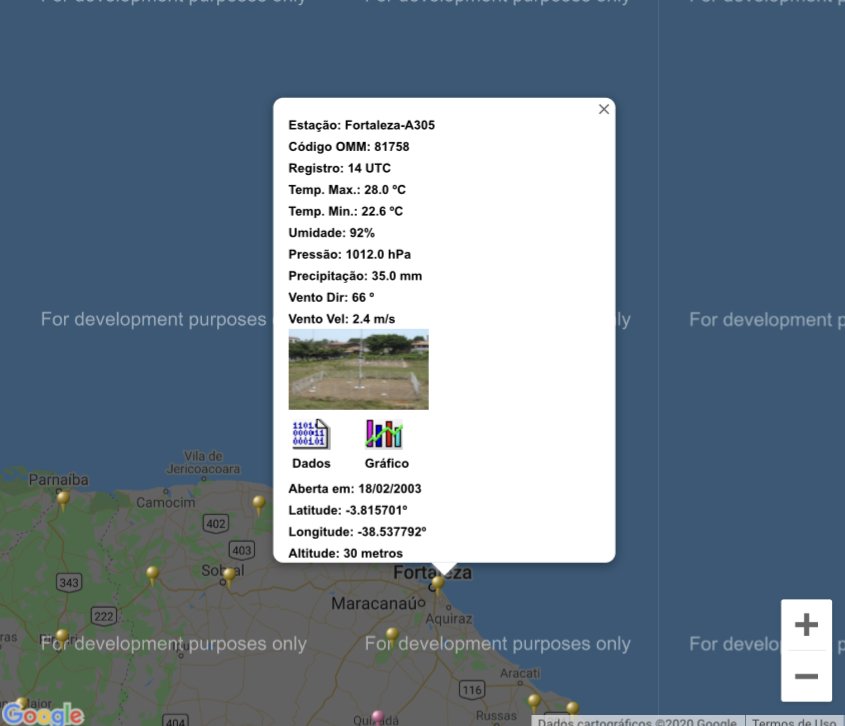The width and height of the screenshot is (845, 726).
Task: Click the Dados cartográficos copyright text
Action: [638, 721]
